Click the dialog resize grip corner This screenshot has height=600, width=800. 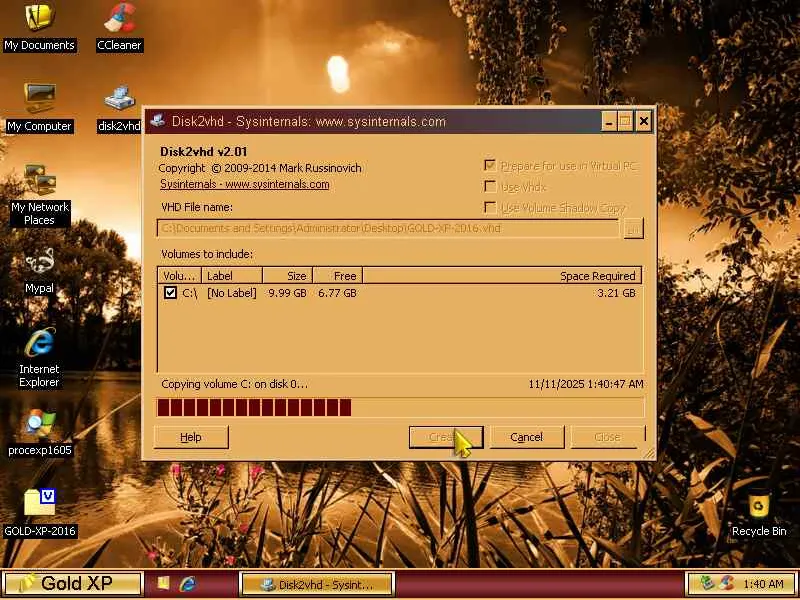pos(649,453)
